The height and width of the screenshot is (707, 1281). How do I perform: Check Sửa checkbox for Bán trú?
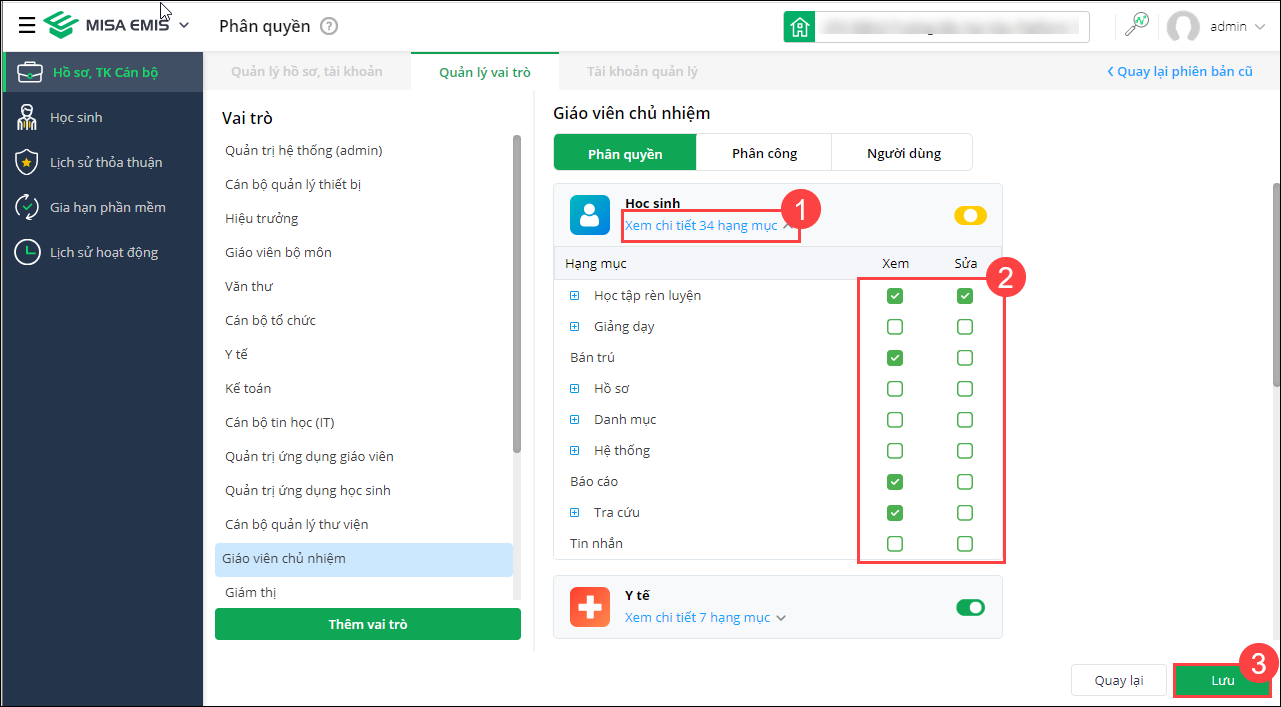point(964,358)
